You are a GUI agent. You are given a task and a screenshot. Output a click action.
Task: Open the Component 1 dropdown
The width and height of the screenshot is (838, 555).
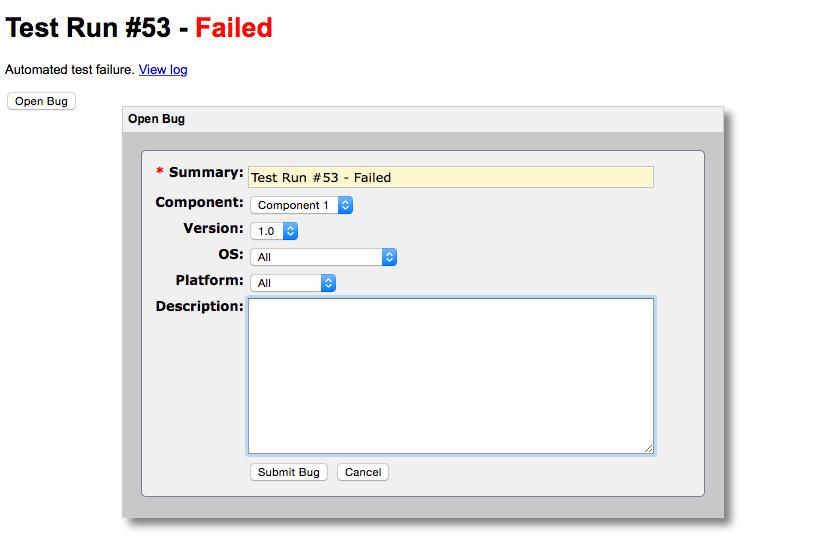pyautogui.click(x=301, y=205)
